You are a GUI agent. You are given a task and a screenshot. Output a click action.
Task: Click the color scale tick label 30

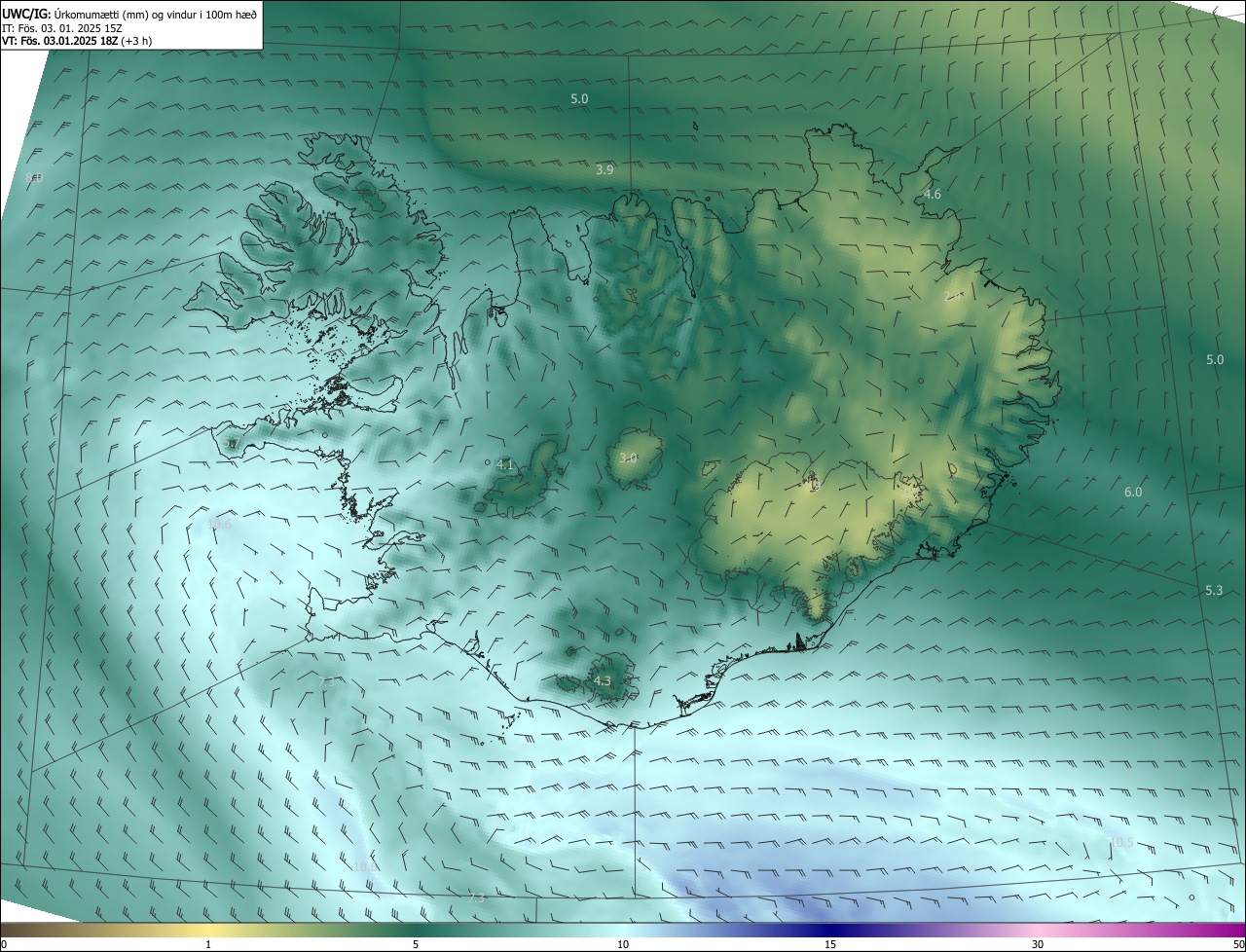1038,944
